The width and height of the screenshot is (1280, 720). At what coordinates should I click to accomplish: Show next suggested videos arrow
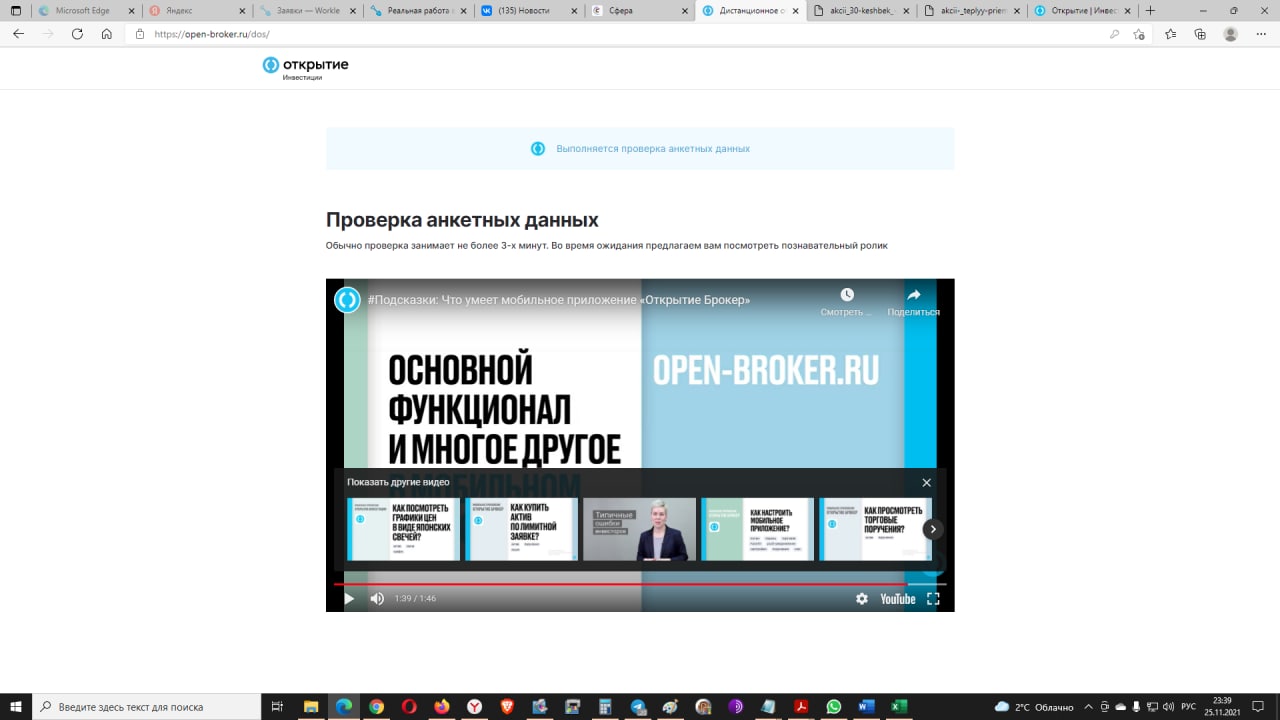point(933,529)
